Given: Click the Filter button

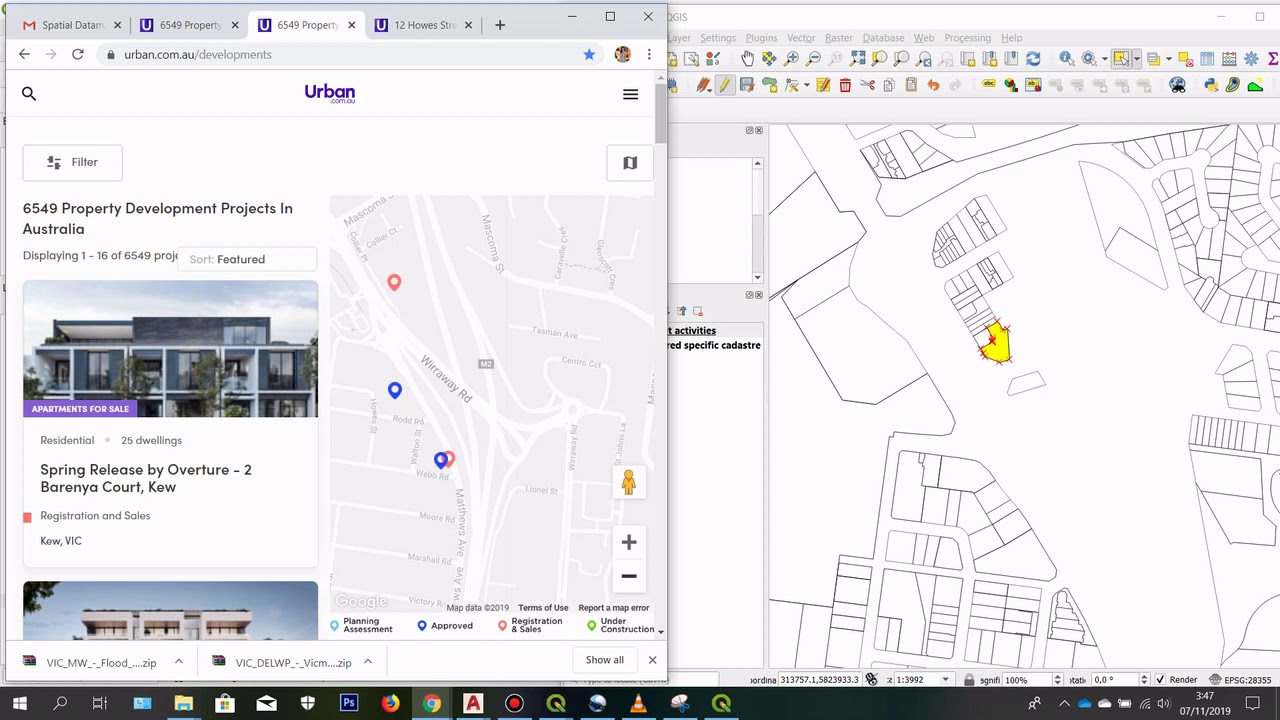Looking at the screenshot, I should point(72,162).
